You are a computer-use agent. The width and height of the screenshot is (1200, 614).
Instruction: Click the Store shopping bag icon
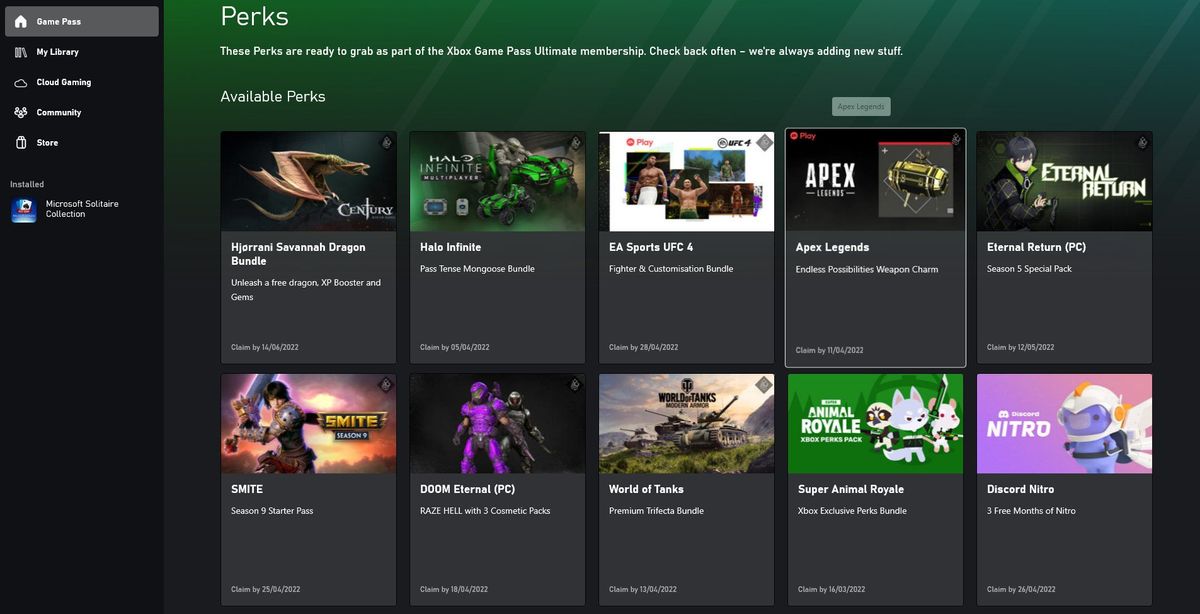point(22,142)
